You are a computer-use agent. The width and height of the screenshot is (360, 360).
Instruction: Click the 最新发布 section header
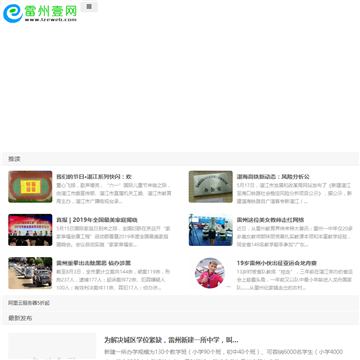click(x=20, y=318)
